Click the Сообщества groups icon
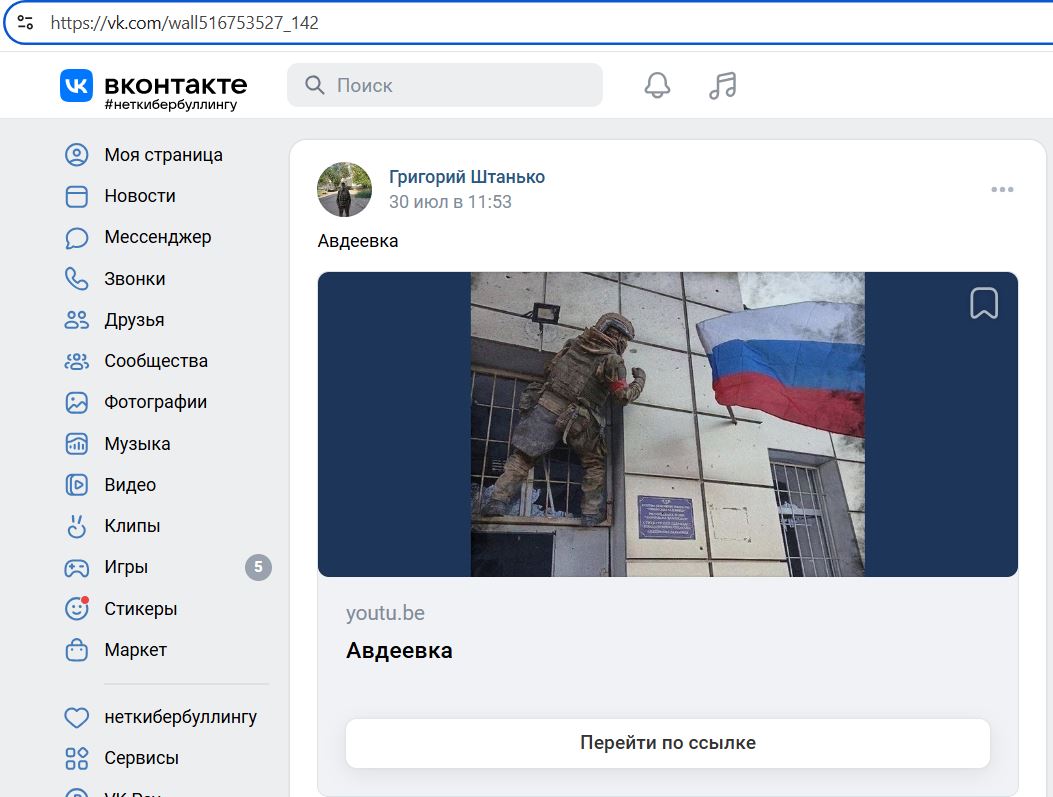Screen dimensions: 1053x797 pos(77,361)
